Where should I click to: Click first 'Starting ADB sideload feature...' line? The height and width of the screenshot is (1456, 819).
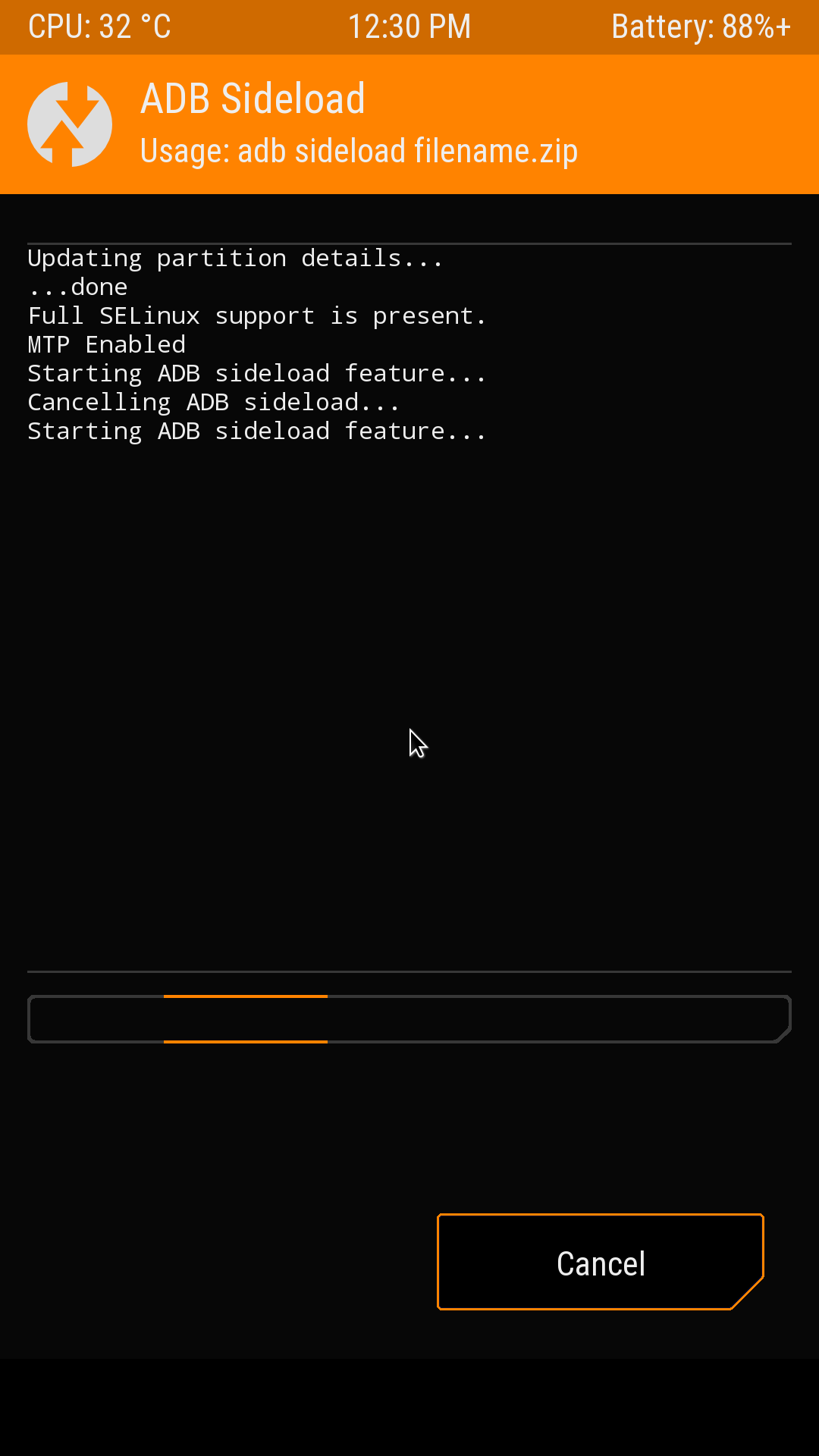point(256,374)
